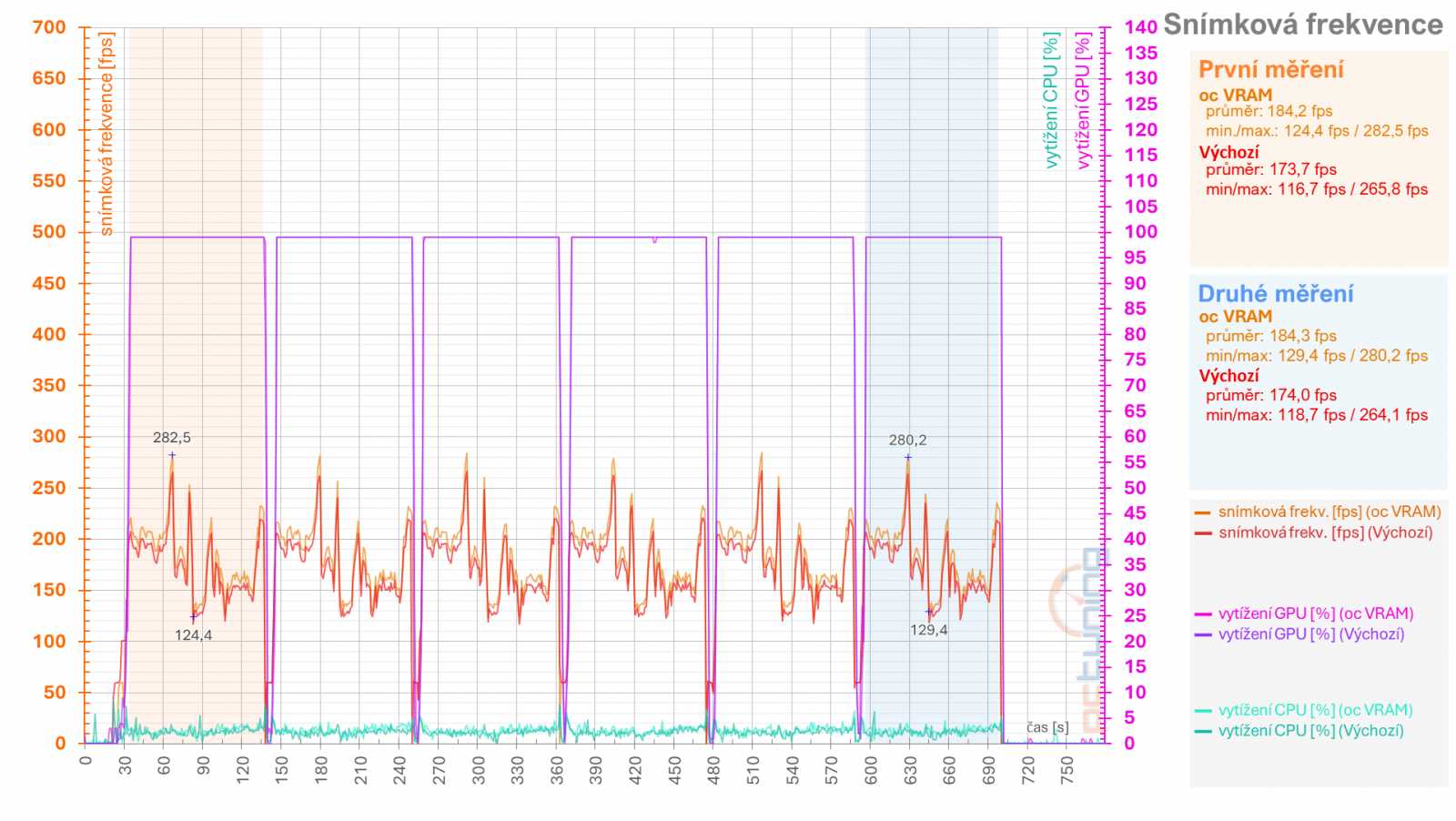This screenshot has width=1456, height=821.
Task: Click the 135 tick on percent axis
Action: pyautogui.click(x=1140, y=53)
